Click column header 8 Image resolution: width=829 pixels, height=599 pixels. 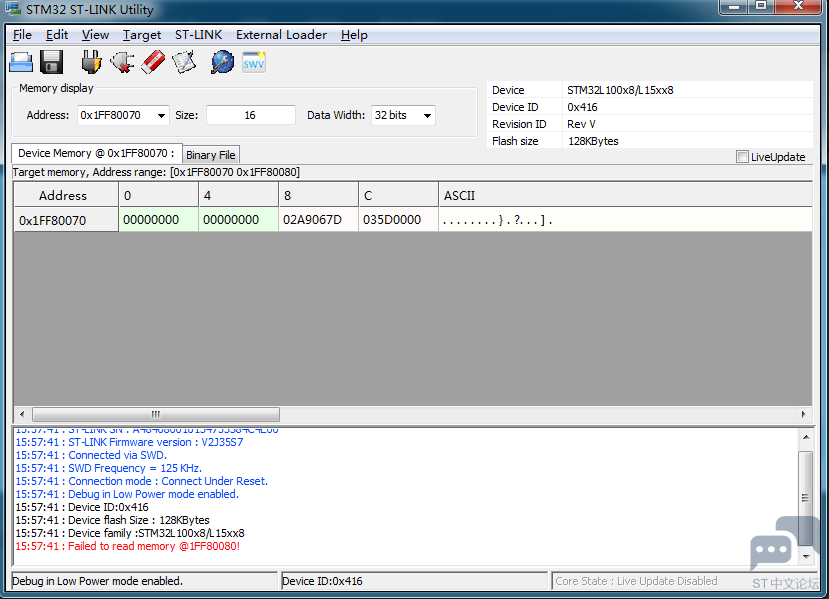(318, 195)
